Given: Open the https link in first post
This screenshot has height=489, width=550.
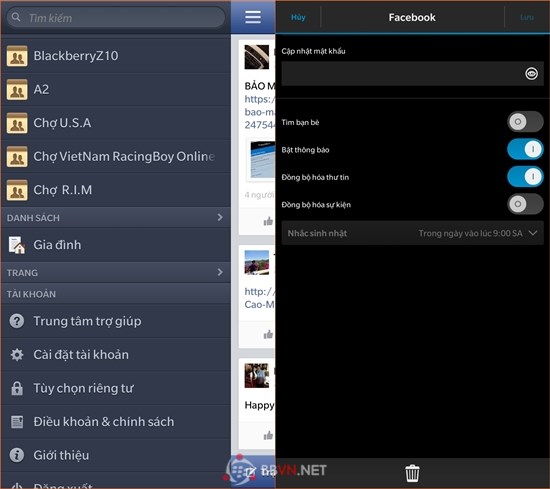Looking at the screenshot, I should (x=260, y=112).
